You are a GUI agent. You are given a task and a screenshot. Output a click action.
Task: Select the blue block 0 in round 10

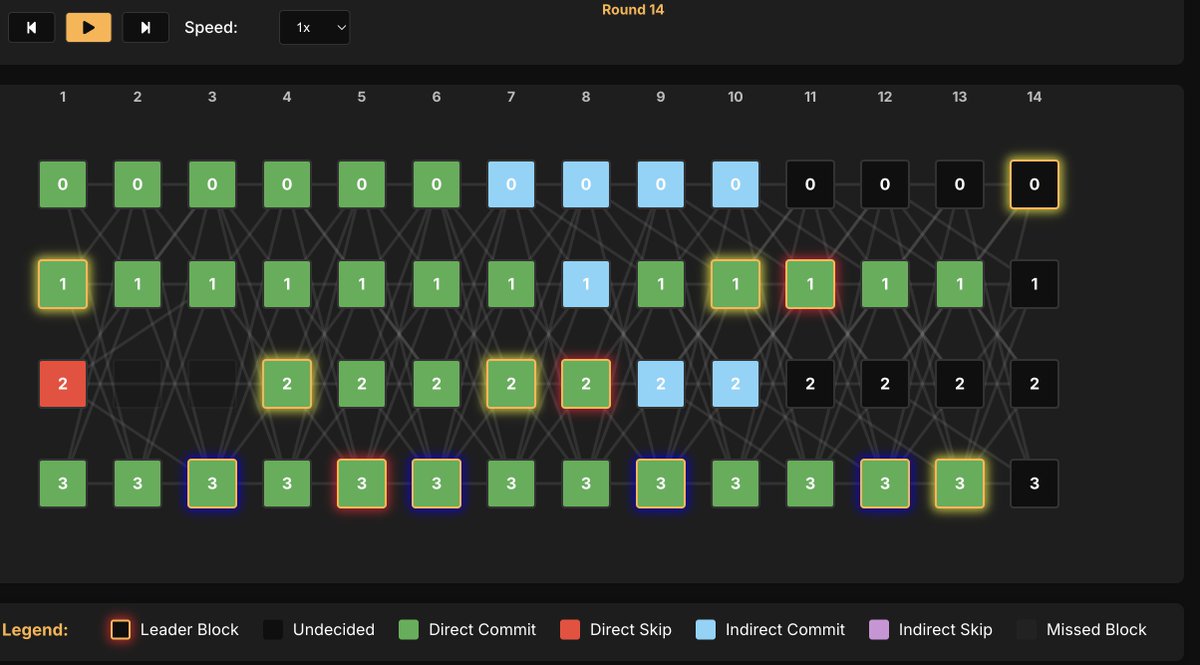[735, 185]
